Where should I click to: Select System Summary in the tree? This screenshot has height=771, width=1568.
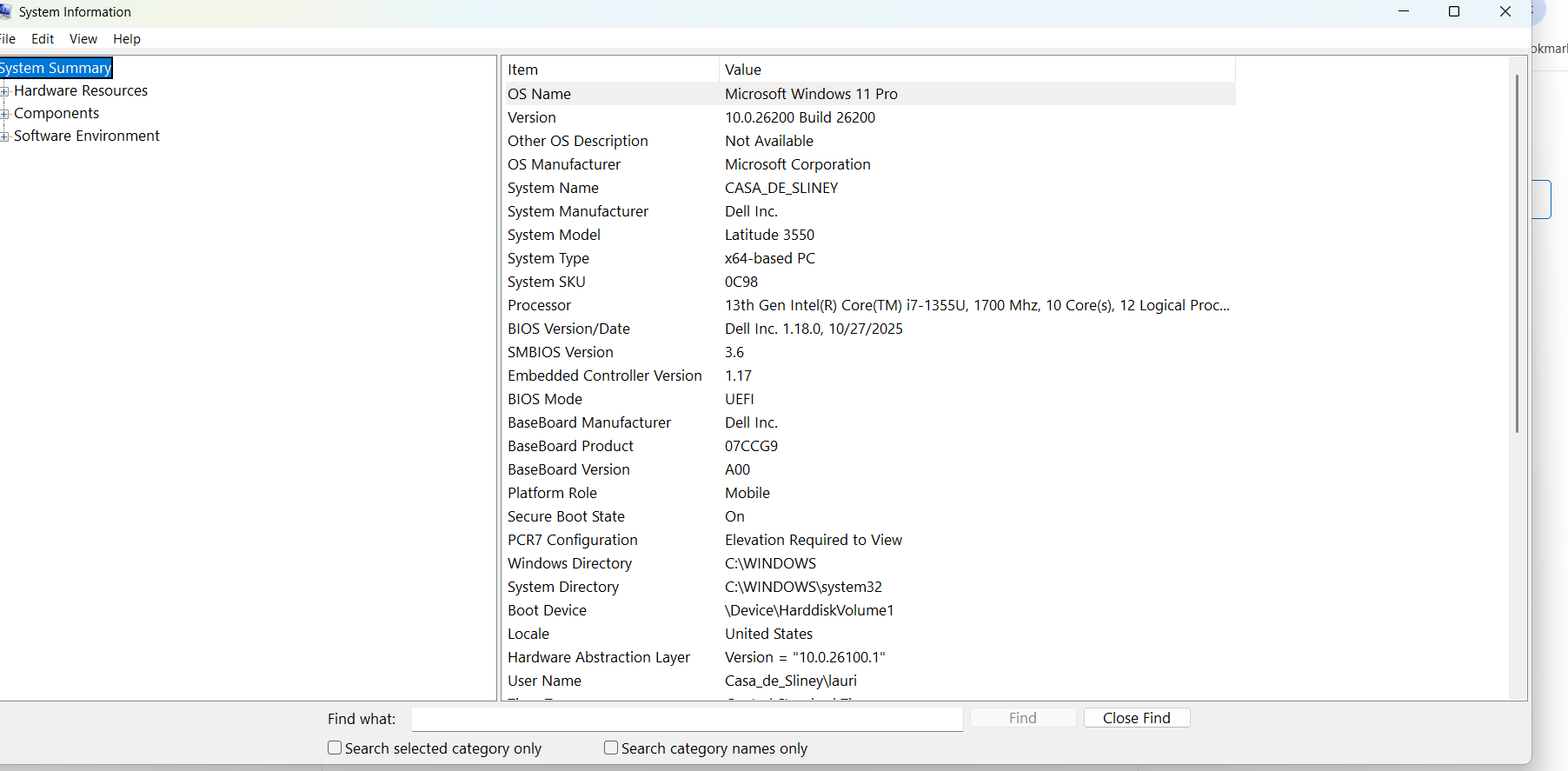click(x=56, y=68)
